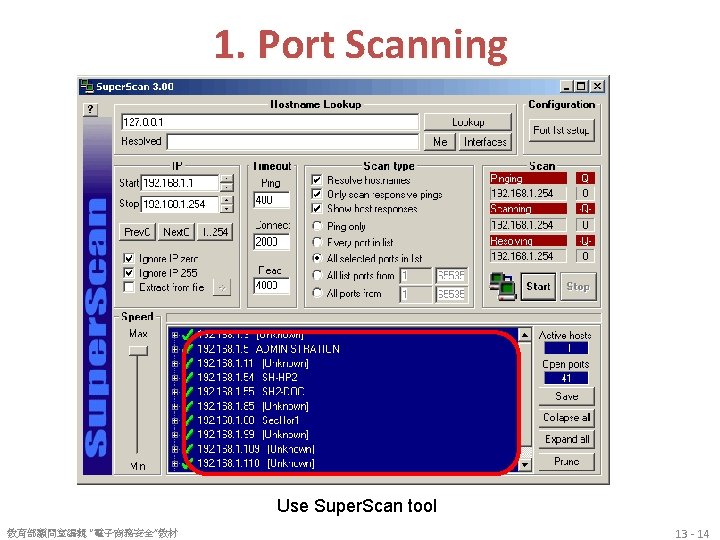Expand the 192.168.1.5 ADMINISTRATION host entry
The width and height of the screenshot is (720, 540).
(175, 349)
